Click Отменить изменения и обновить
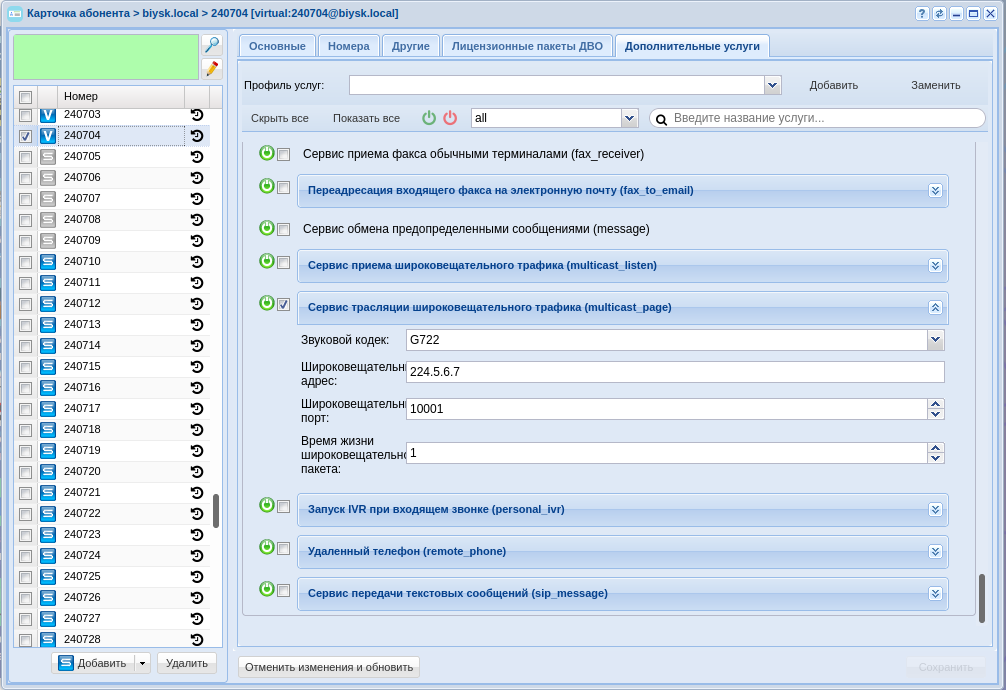The width and height of the screenshot is (1006, 690). point(329,667)
